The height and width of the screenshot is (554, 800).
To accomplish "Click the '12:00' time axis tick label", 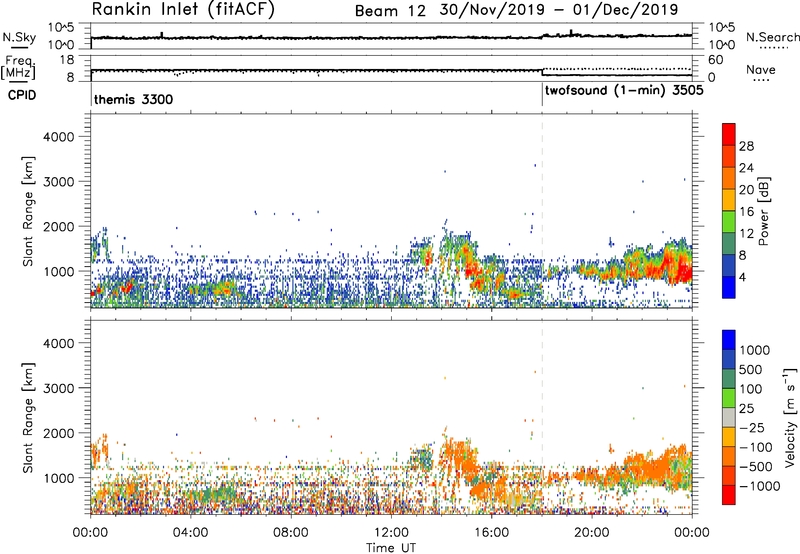I will tap(391, 533).
